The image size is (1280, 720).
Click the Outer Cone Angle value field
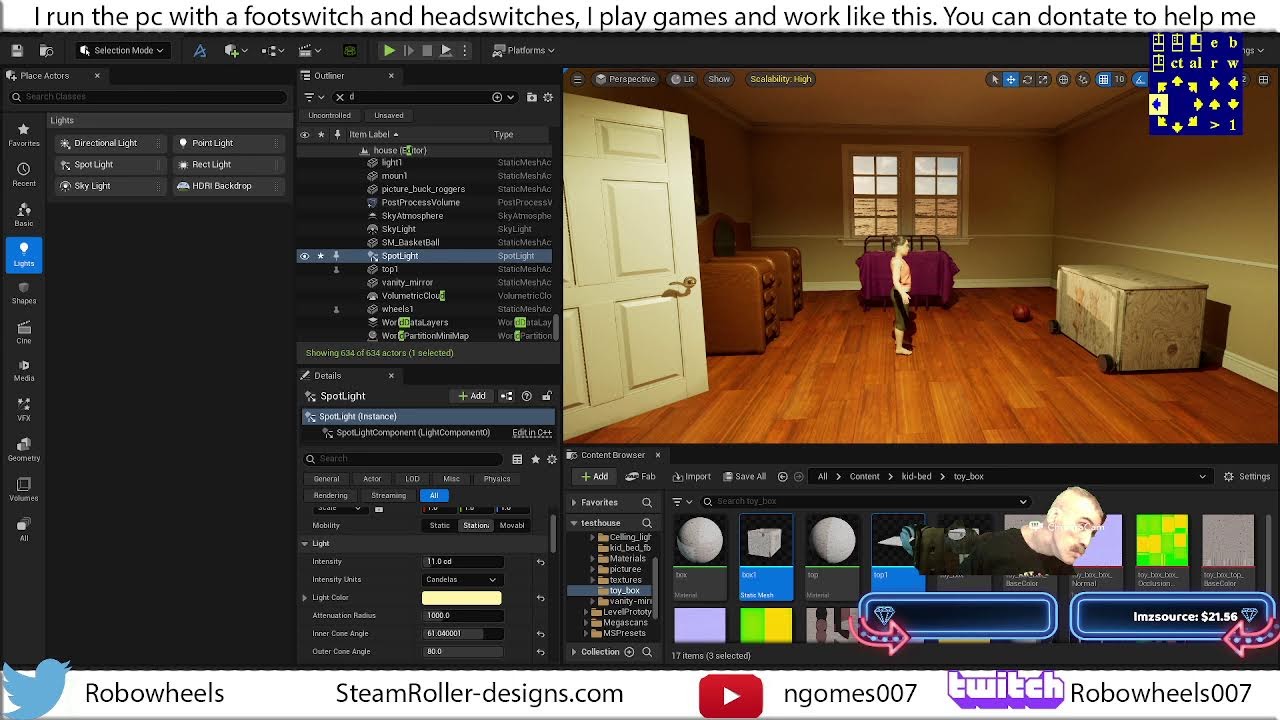461,651
